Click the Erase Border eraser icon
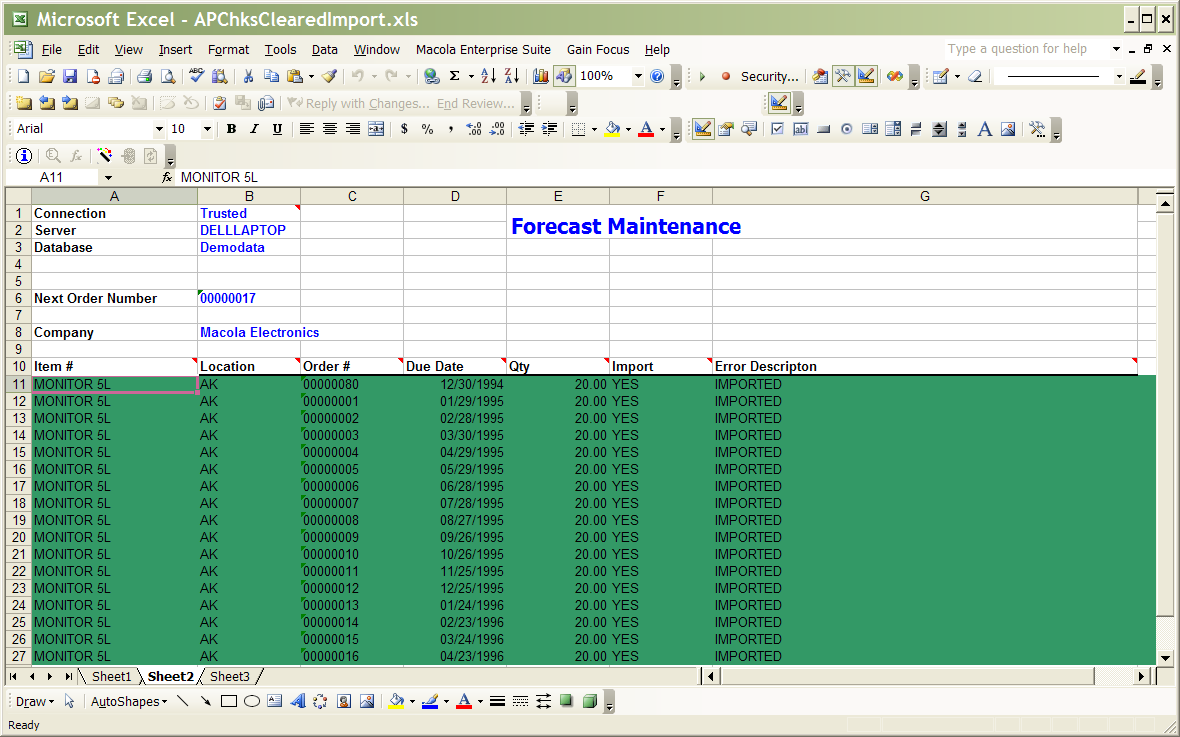The width and height of the screenshot is (1180, 737). 975,76
